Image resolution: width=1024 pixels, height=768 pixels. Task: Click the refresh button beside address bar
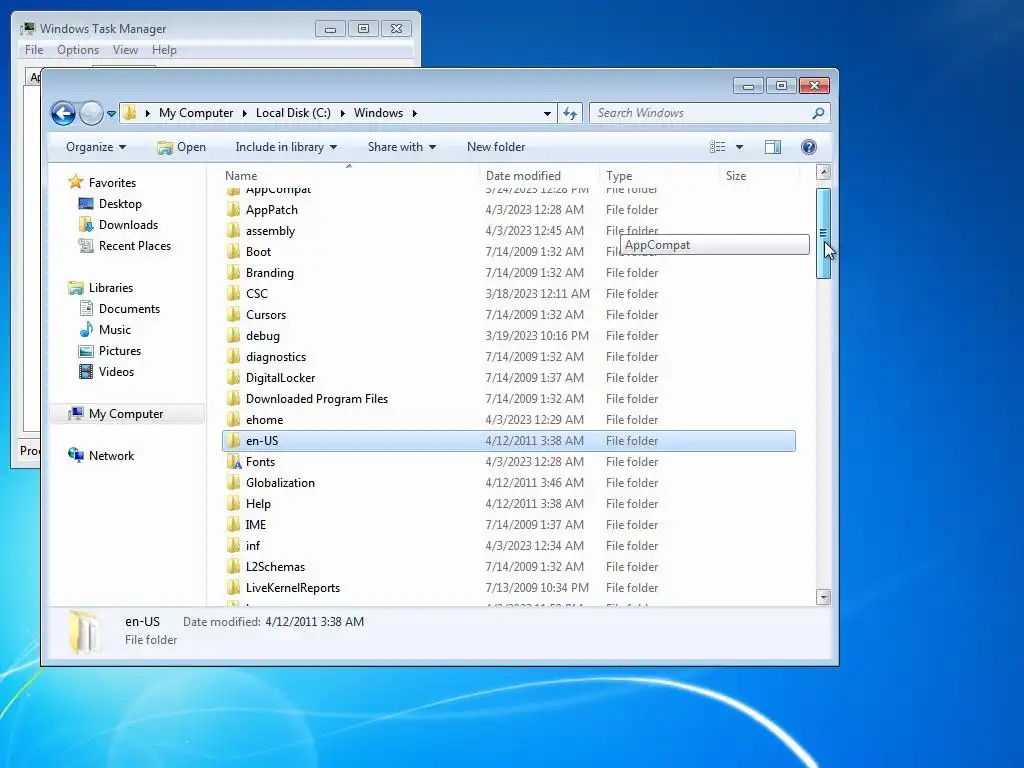(x=570, y=114)
